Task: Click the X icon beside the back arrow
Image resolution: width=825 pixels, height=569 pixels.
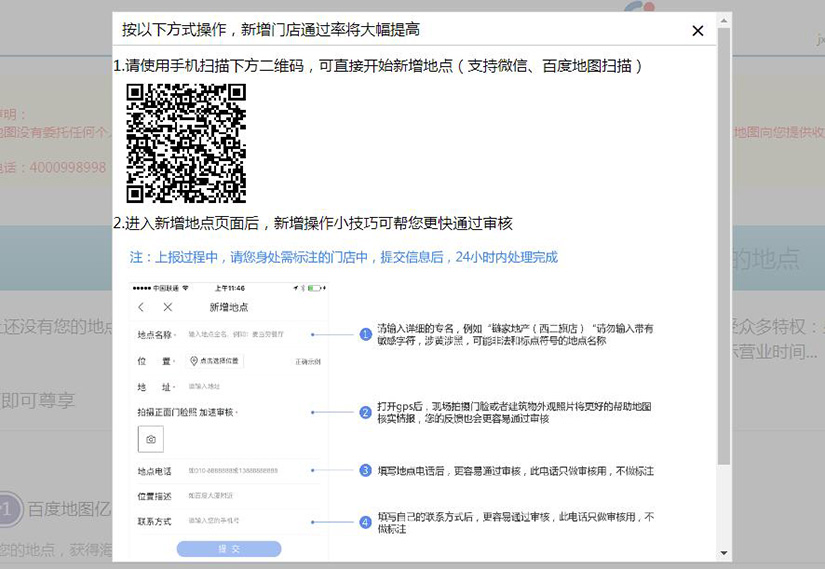Action: [x=168, y=307]
